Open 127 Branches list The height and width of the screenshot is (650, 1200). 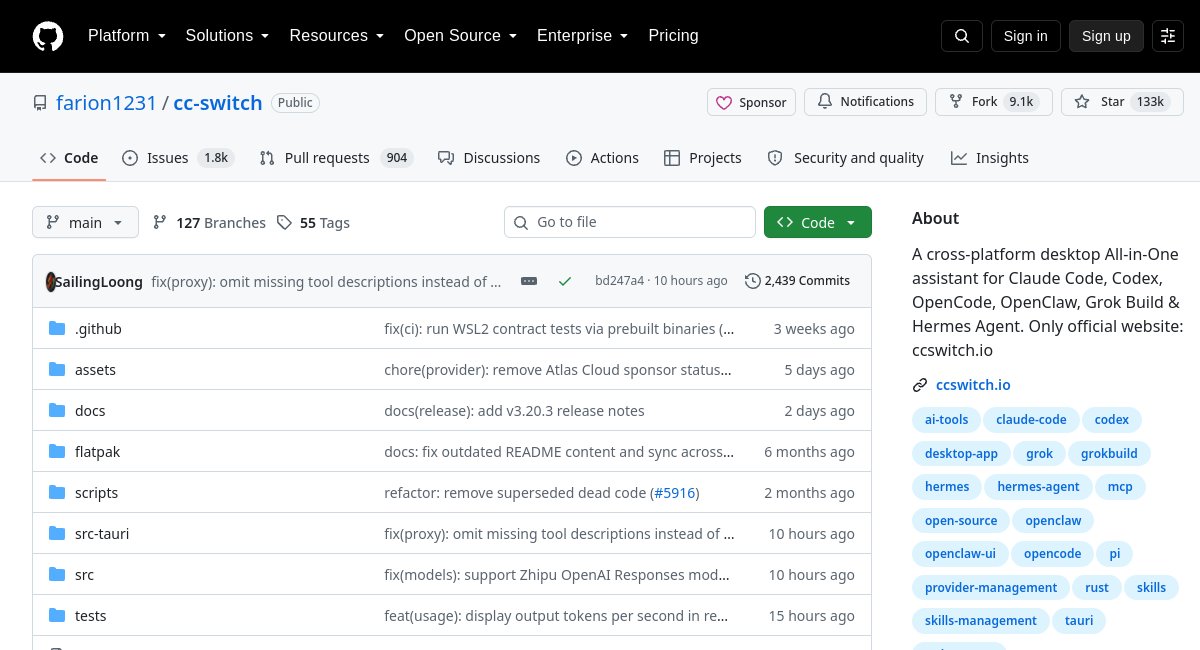(x=209, y=223)
